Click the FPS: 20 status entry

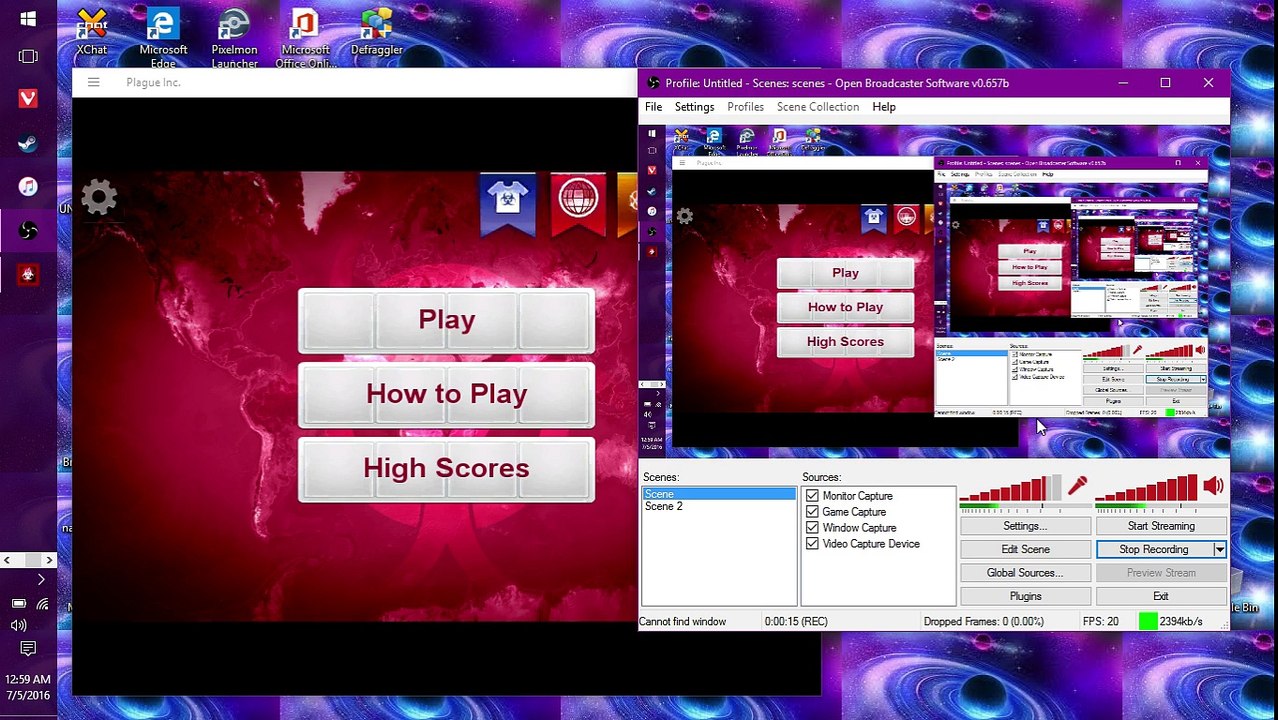coord(1101,622)
